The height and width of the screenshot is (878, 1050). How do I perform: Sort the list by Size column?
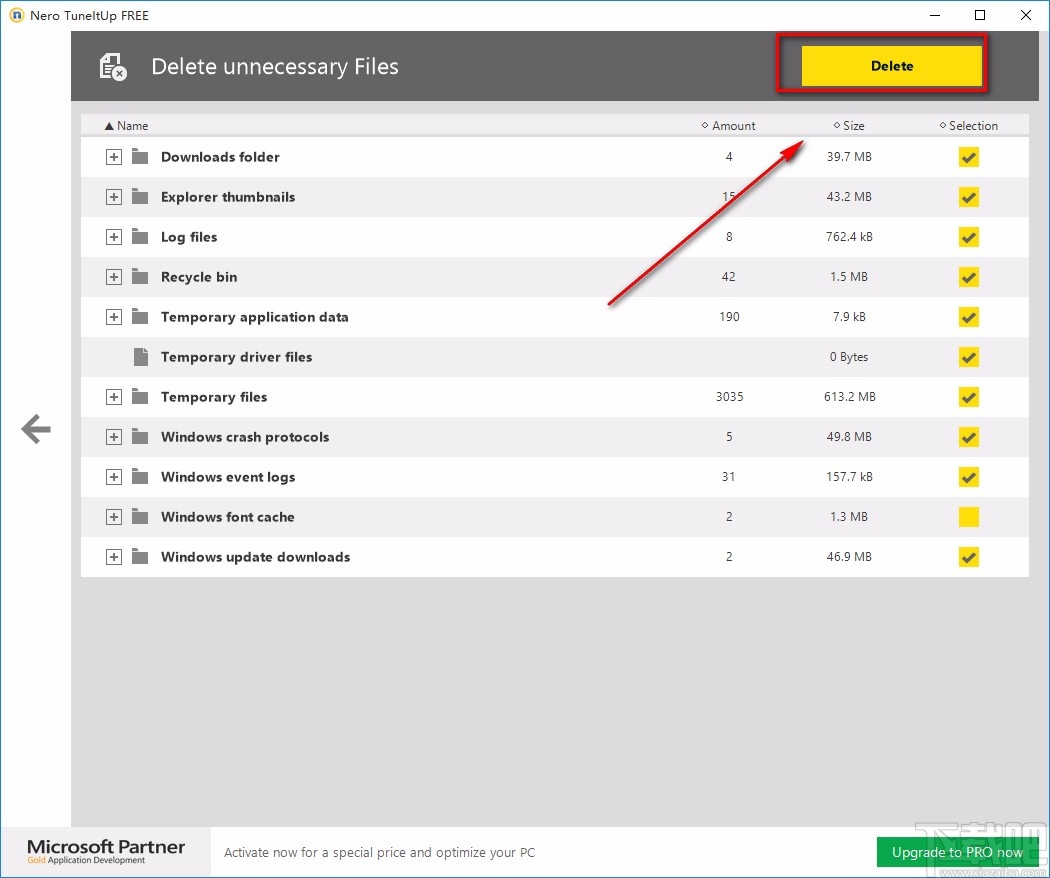pos(852,126)
